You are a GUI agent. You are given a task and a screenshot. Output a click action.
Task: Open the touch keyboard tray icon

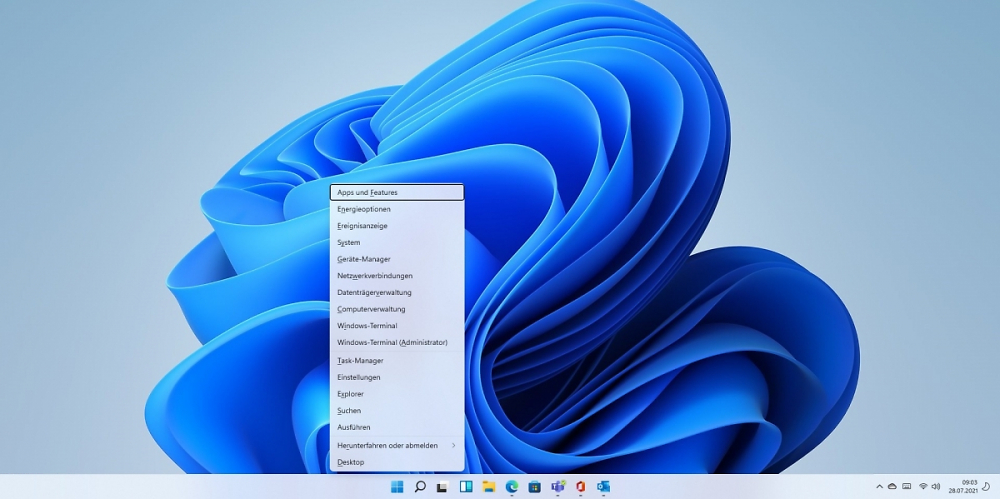click(907, 487)
